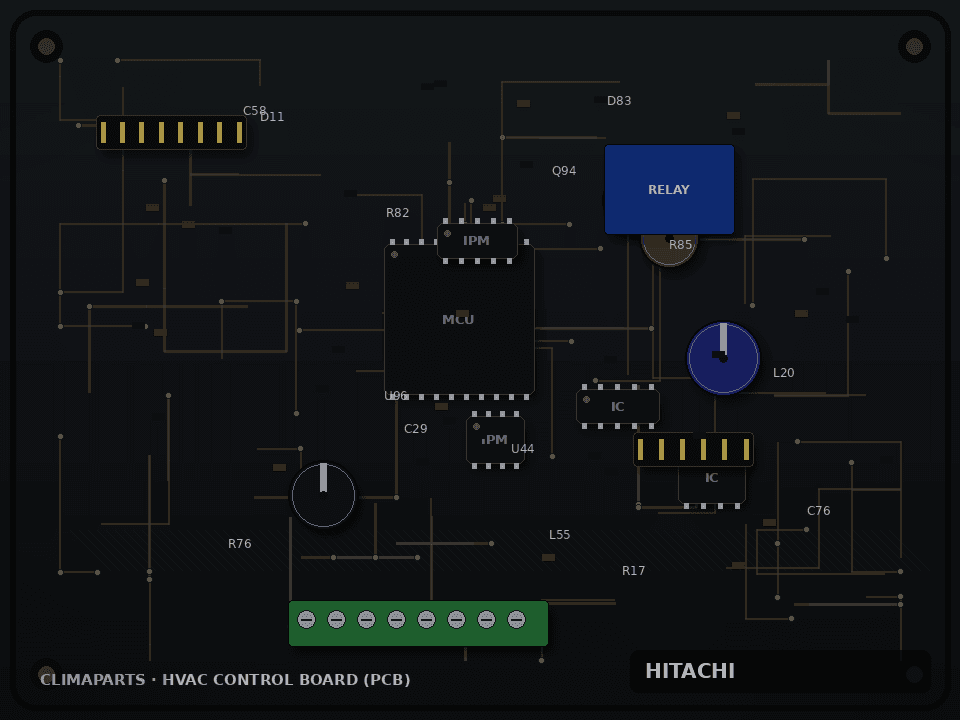The width and height of the screenshot is (960, 720).
Task: Click the CLIMAPARTS HVAC CONTROL BOARD caption
Action: click(x=225, y=680)
